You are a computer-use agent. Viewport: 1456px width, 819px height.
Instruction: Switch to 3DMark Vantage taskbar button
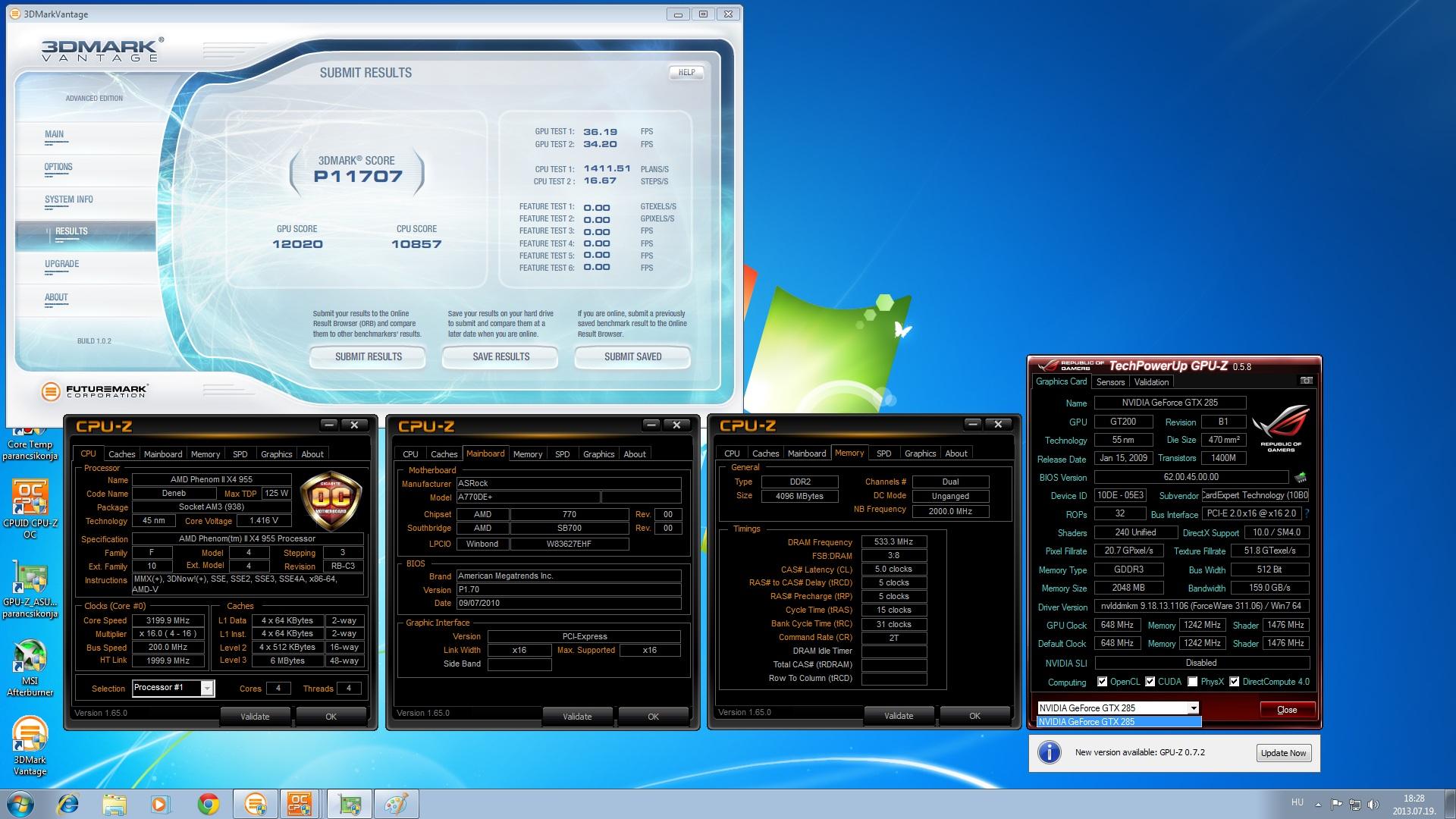pos(256,804)
